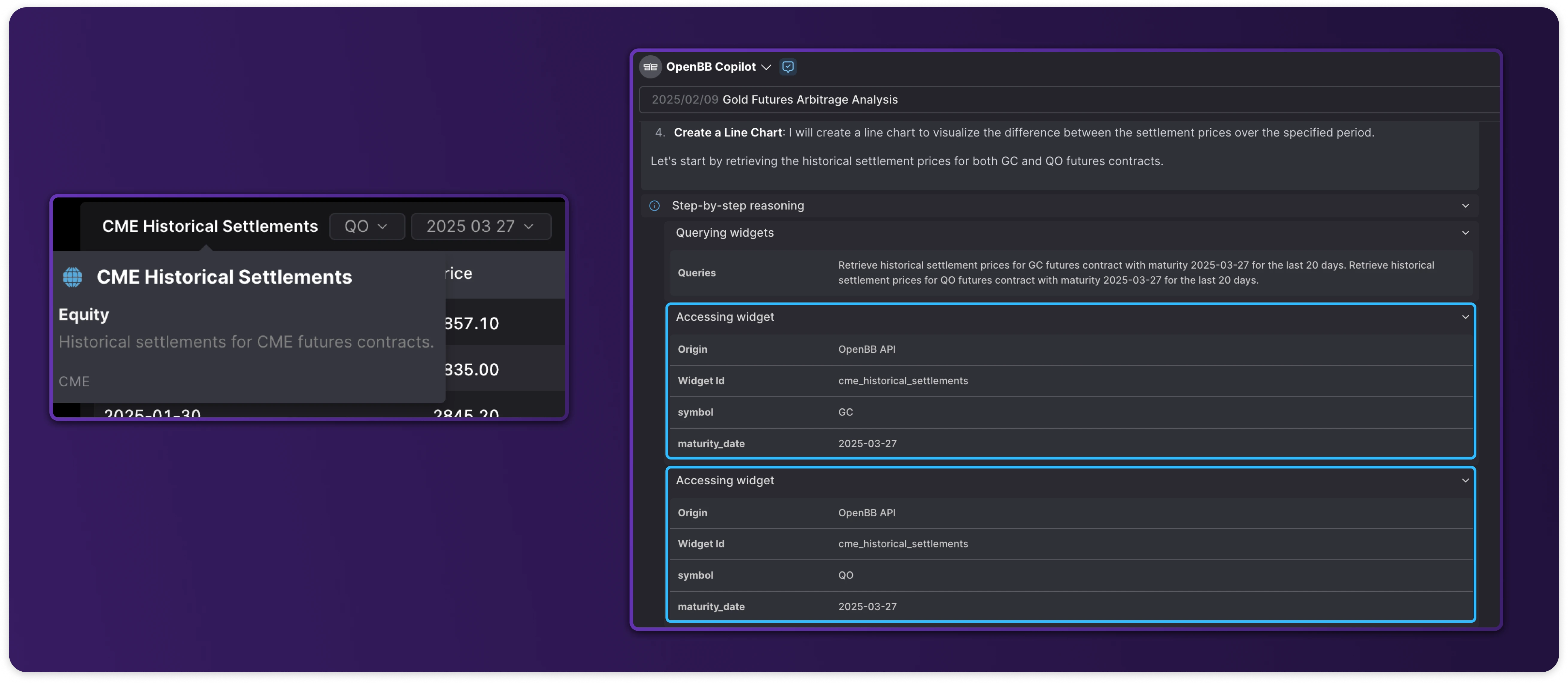Collapse the Step-by-step reasoning section

pyautogui.click(x=1465, y=206)
